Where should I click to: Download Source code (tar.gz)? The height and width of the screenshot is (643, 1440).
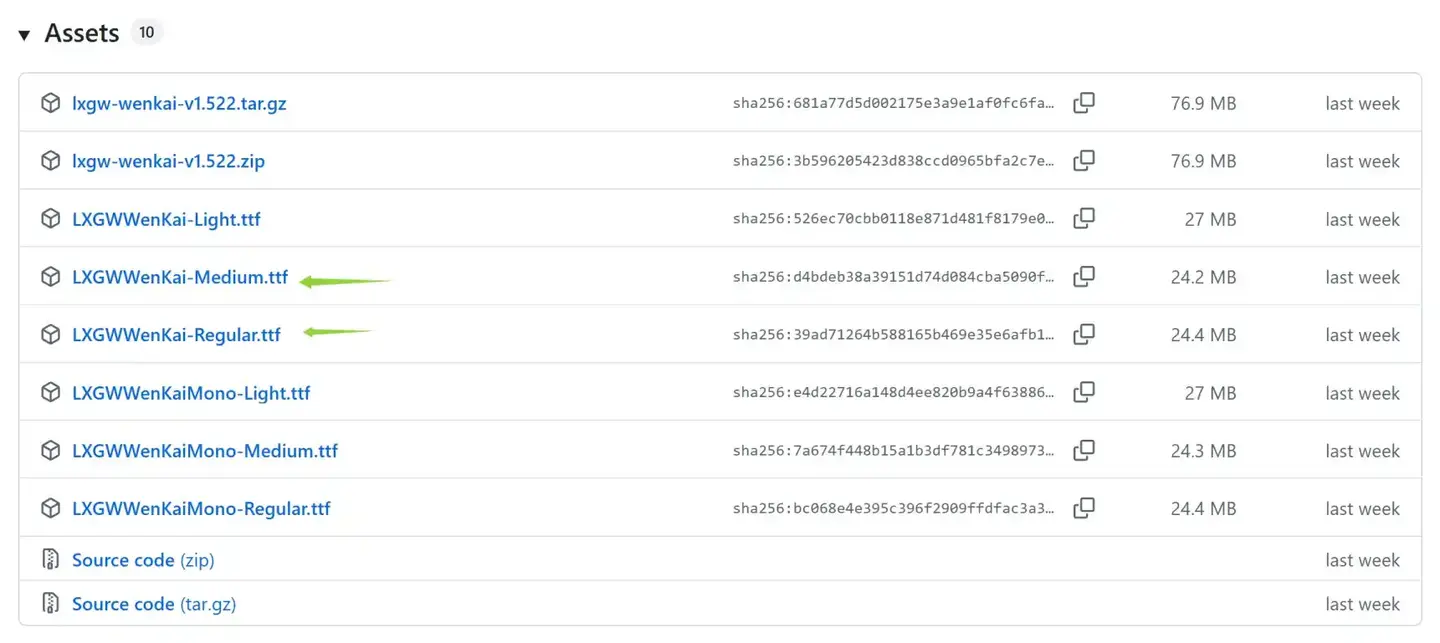[154, 604]
